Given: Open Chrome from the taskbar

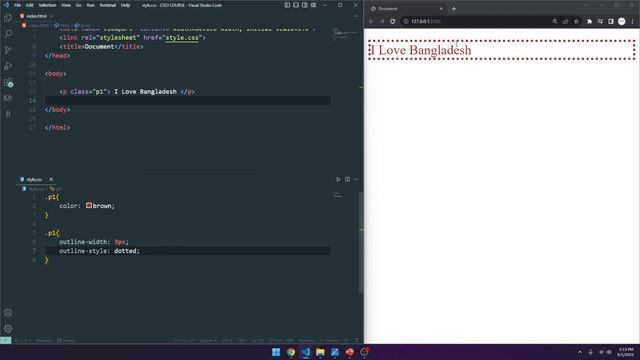Looking at the screenshot, I should (291, 352).
